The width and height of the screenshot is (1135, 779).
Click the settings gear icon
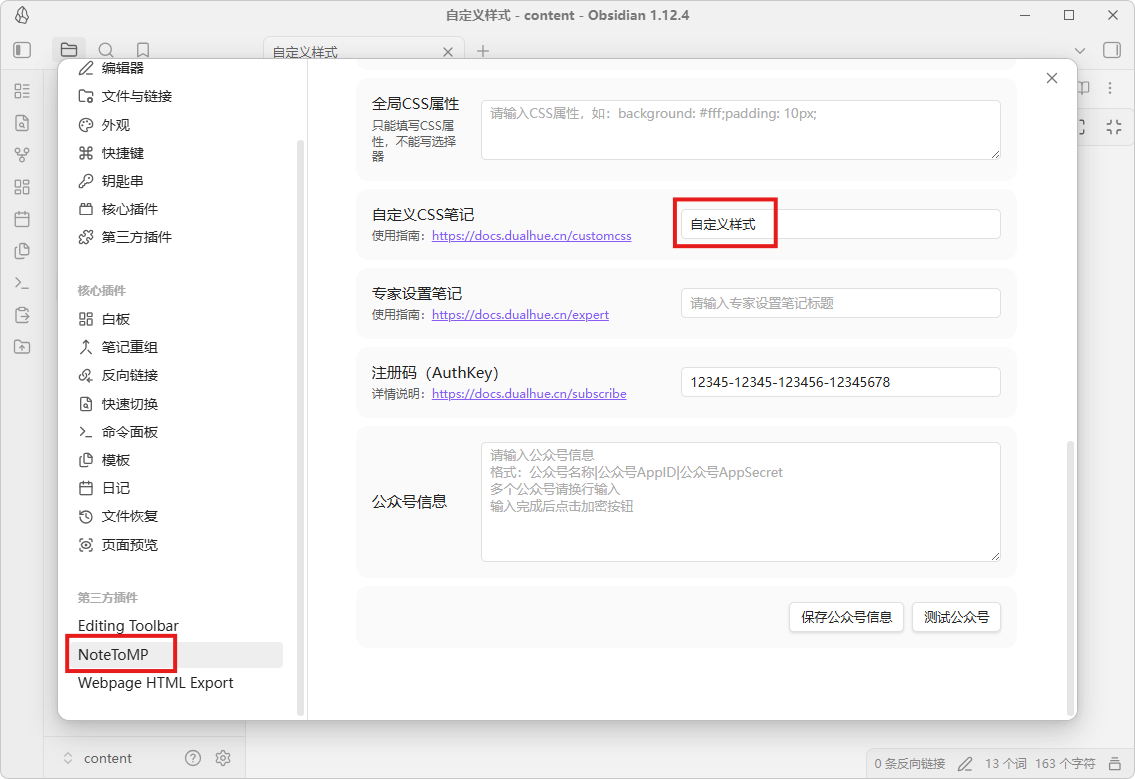click(x=223, y=758)
